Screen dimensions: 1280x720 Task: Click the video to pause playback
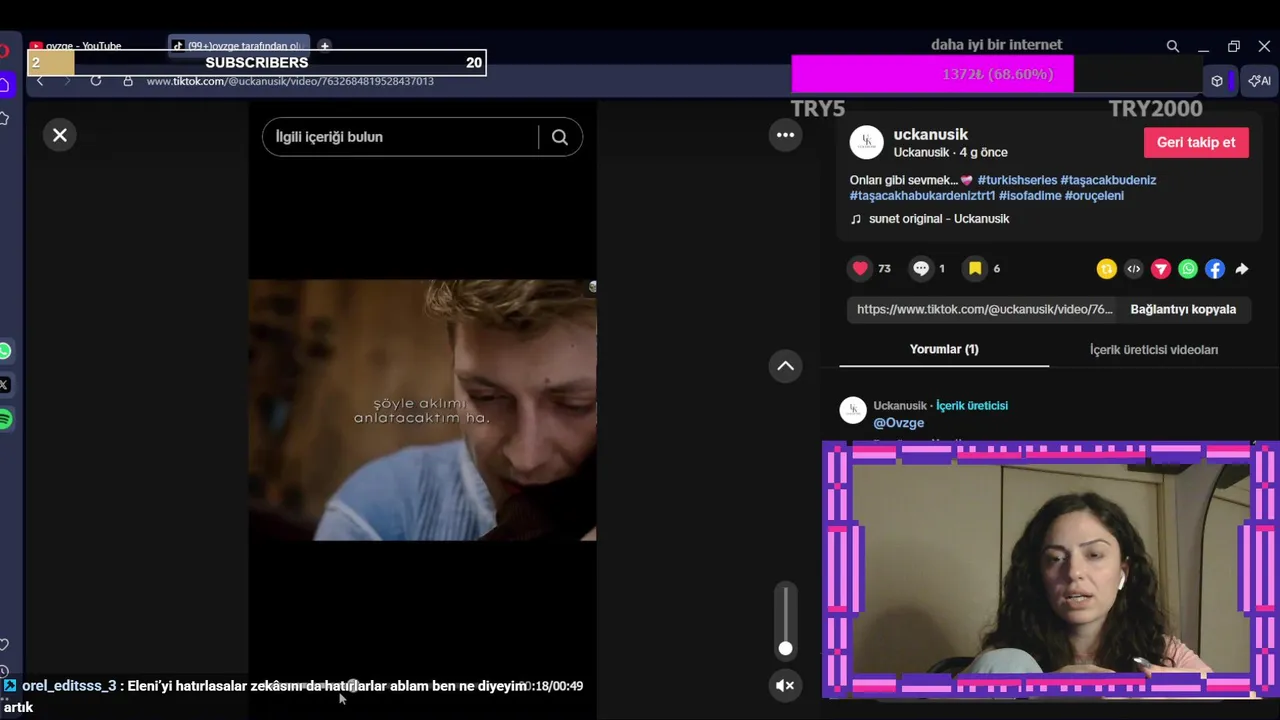[x=422, y=410]
